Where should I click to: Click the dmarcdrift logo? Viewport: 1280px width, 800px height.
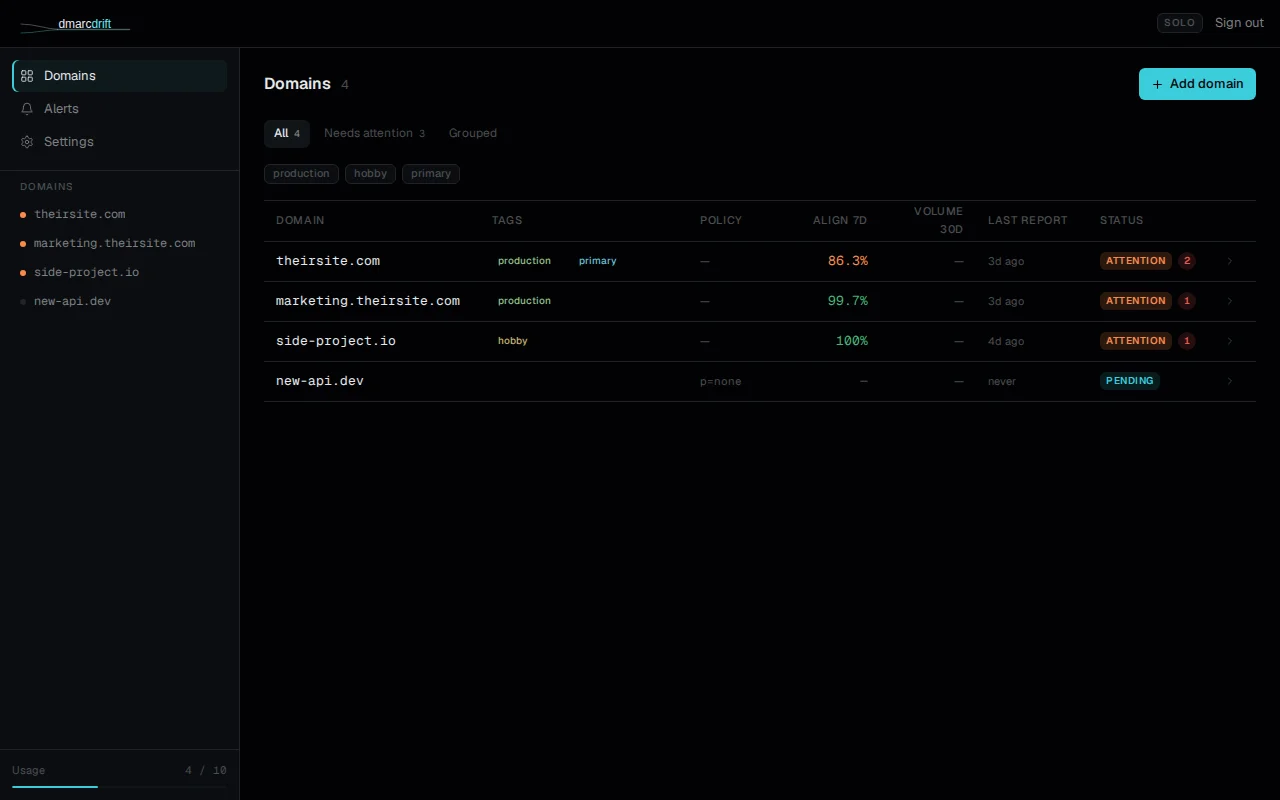(75, 23)
